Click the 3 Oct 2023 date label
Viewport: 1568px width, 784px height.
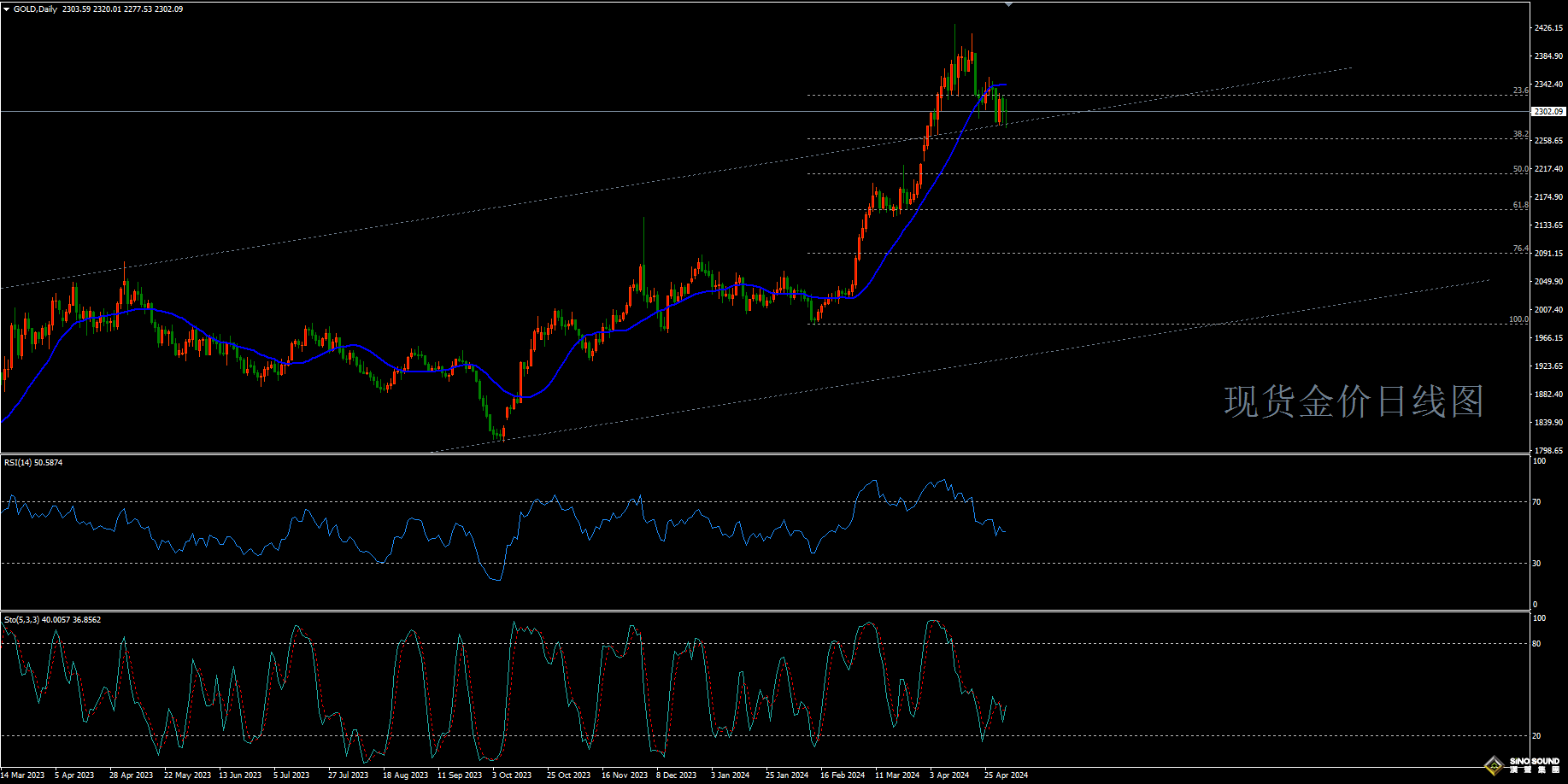click(511, 775)
